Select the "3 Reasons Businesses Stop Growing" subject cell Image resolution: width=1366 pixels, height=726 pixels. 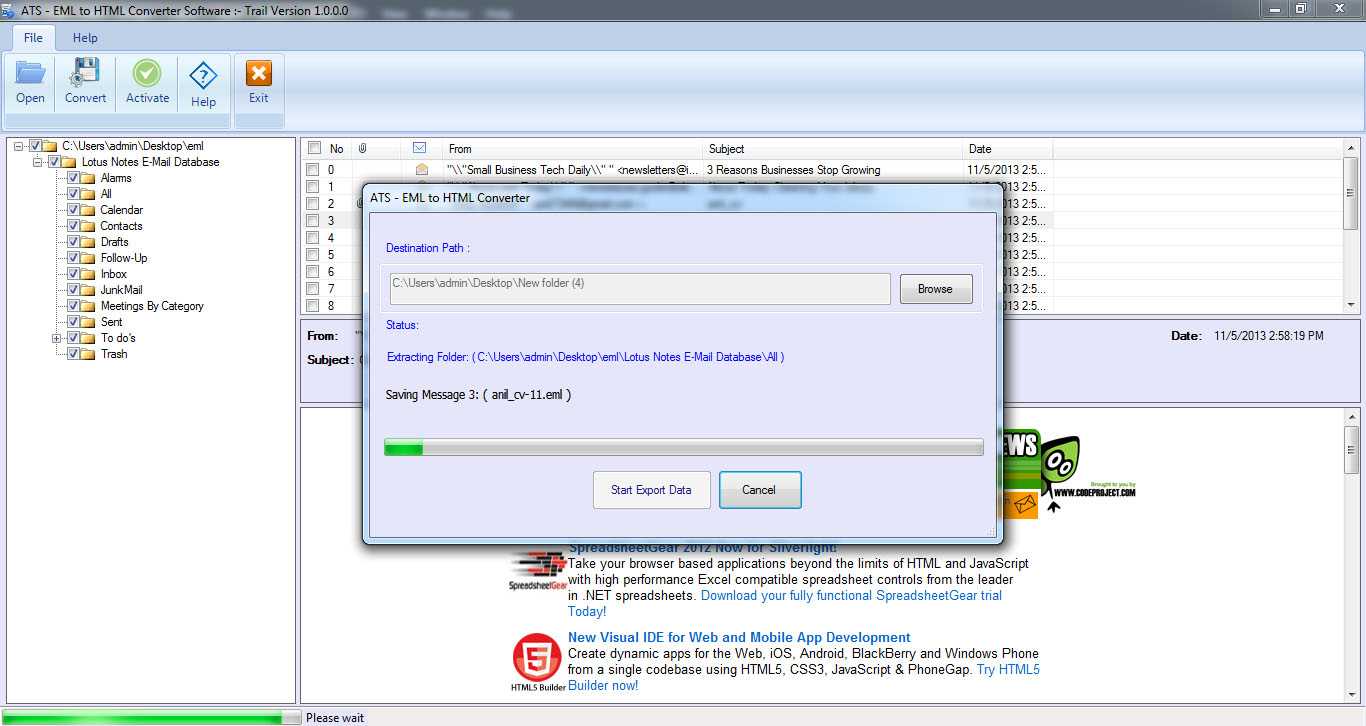tap(794, 170)
